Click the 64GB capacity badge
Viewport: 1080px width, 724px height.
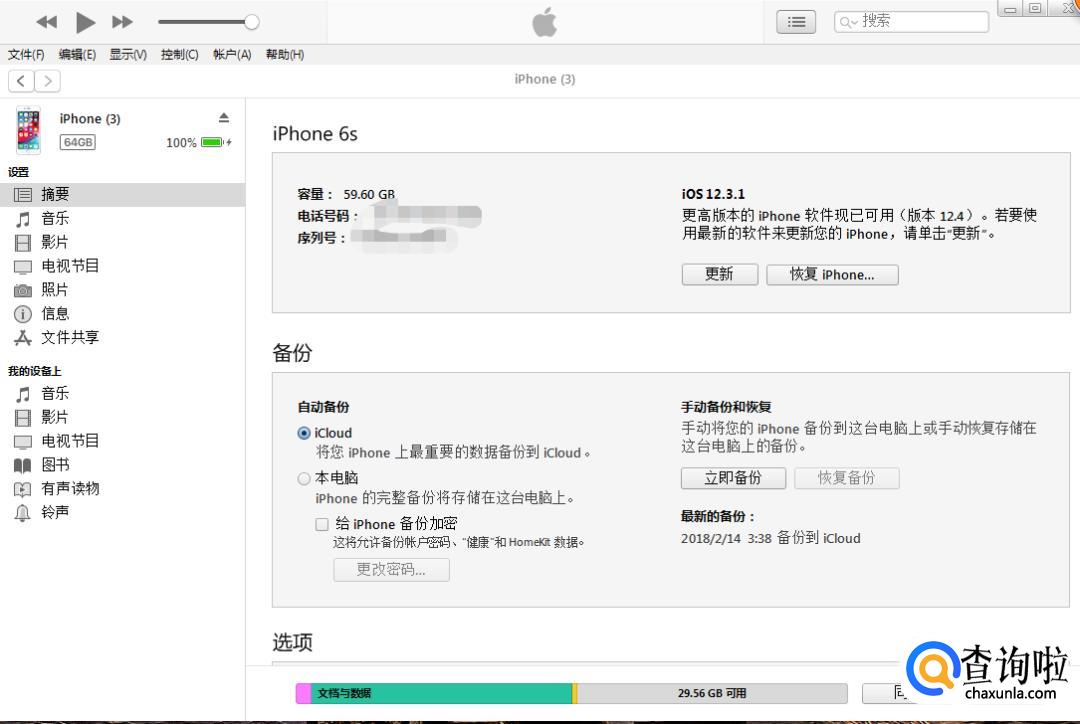click(78, 142)
